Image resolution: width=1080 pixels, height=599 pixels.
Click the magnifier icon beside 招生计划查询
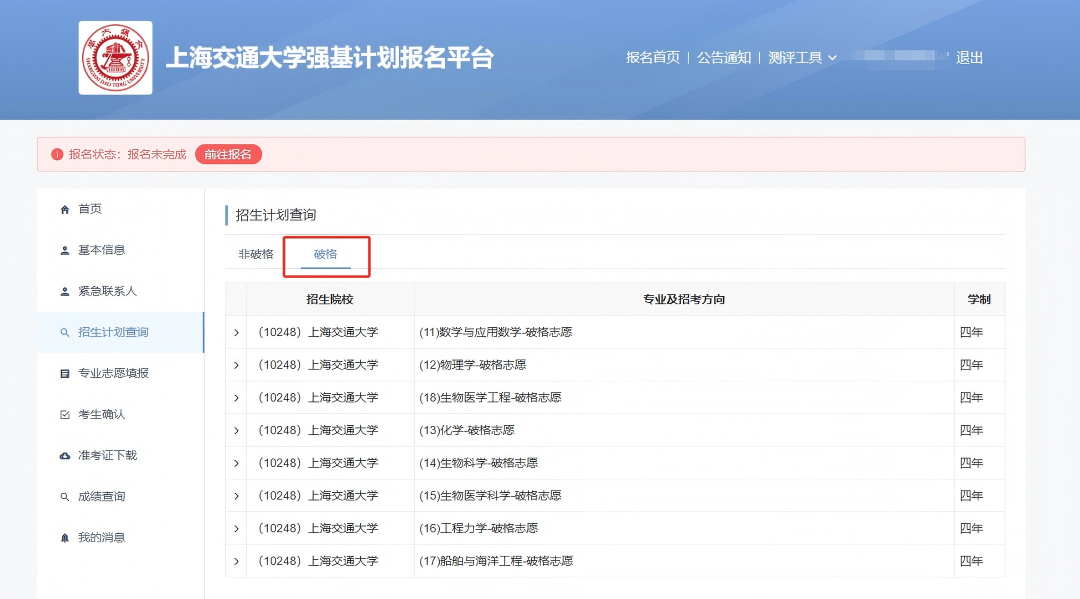[64, 332]
